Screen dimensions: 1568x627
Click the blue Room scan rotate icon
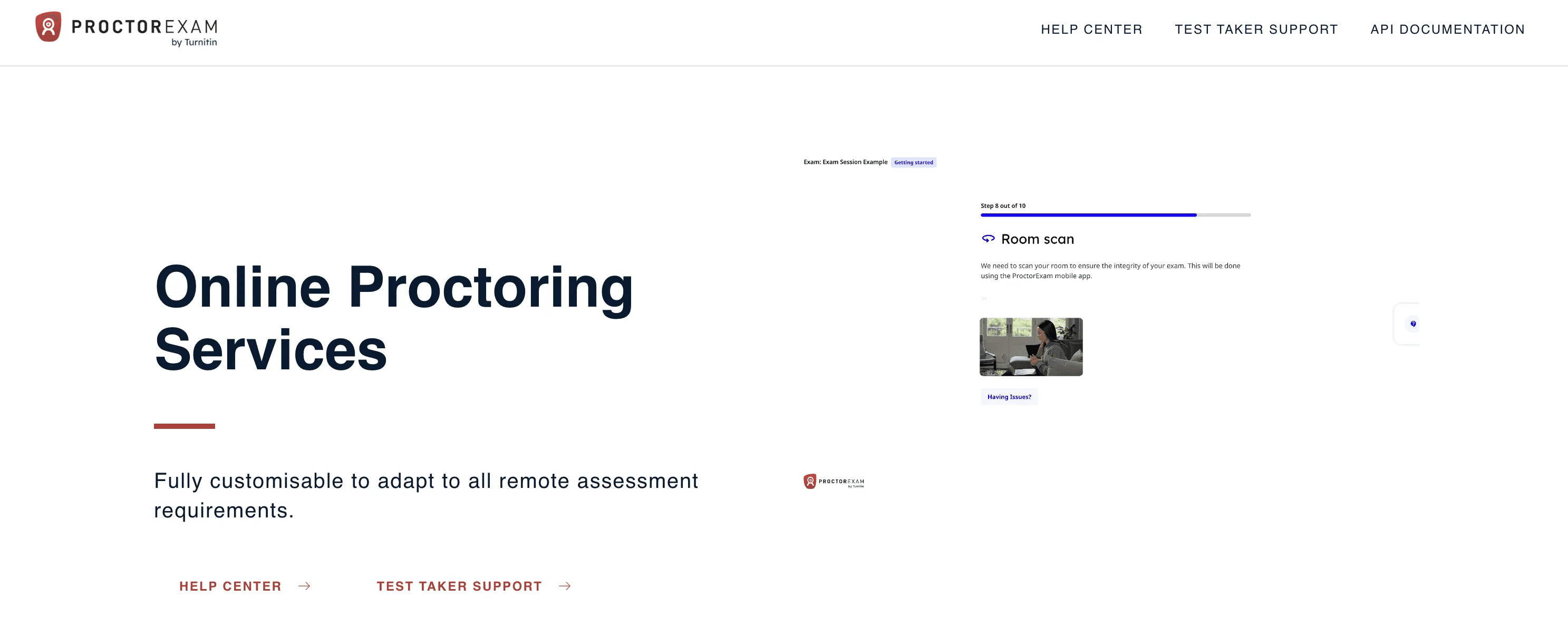pyautogui.click(x=988, y=239)
